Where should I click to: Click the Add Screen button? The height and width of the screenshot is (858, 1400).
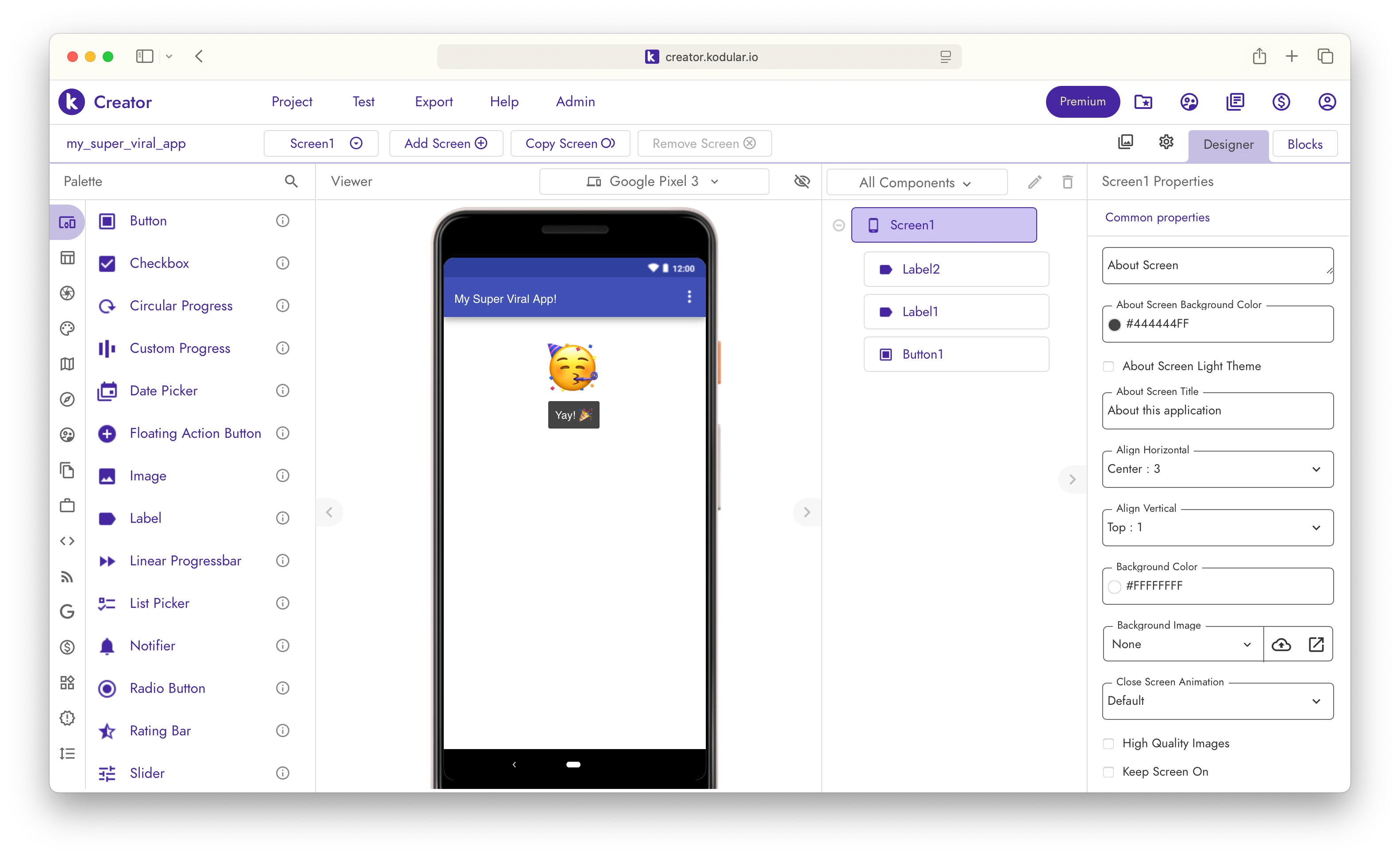[446, 143]
